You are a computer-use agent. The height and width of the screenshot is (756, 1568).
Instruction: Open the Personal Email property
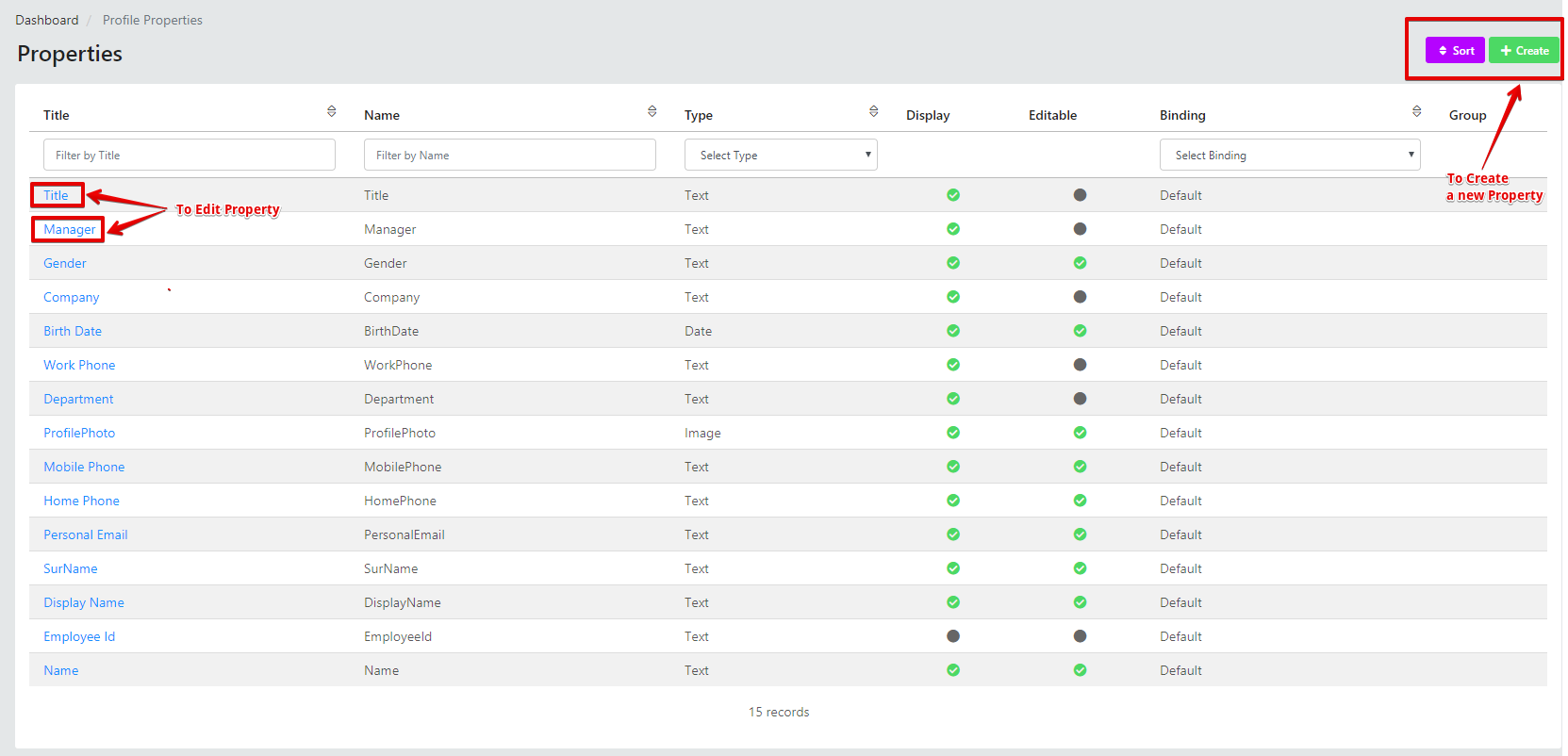[85, 534]
